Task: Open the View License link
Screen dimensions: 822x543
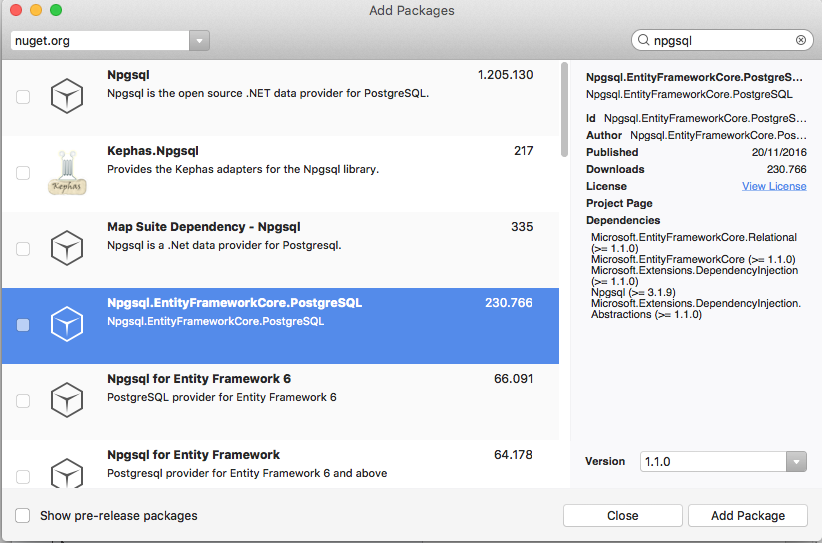Action: coord(774,186)
